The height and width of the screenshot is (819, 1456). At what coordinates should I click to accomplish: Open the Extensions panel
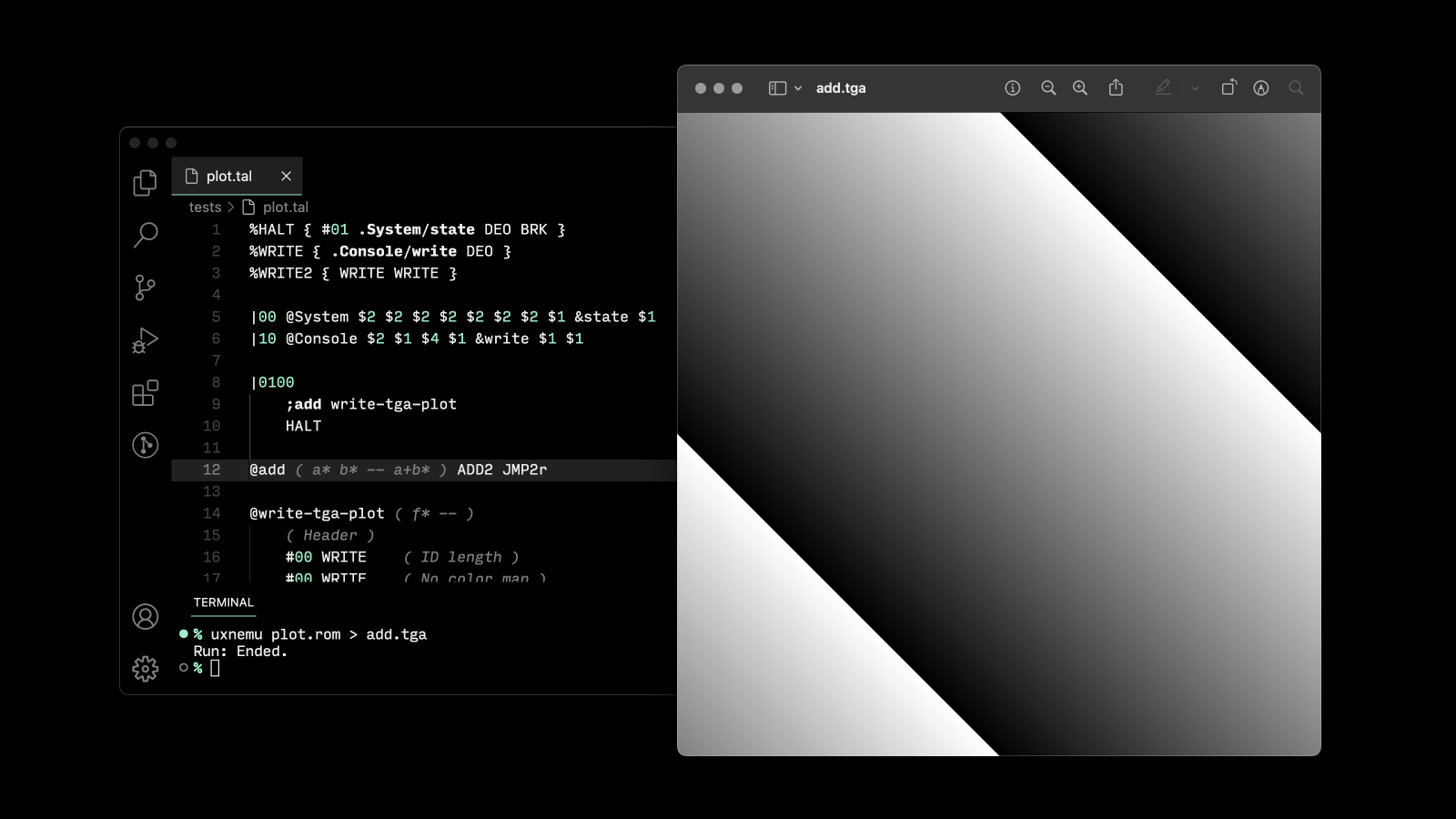[145, 393]
